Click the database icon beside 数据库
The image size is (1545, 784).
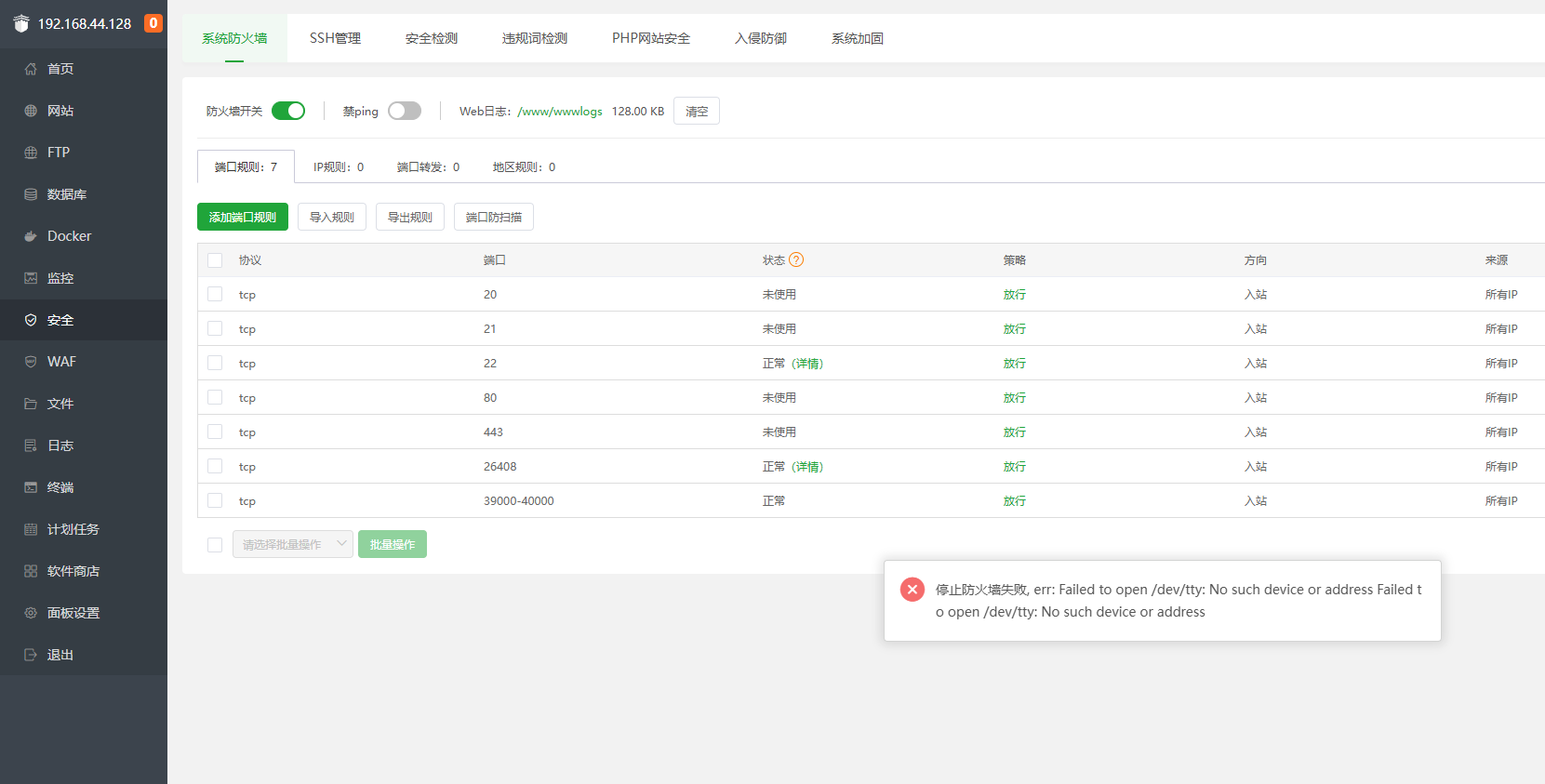(x=31, y=194)
